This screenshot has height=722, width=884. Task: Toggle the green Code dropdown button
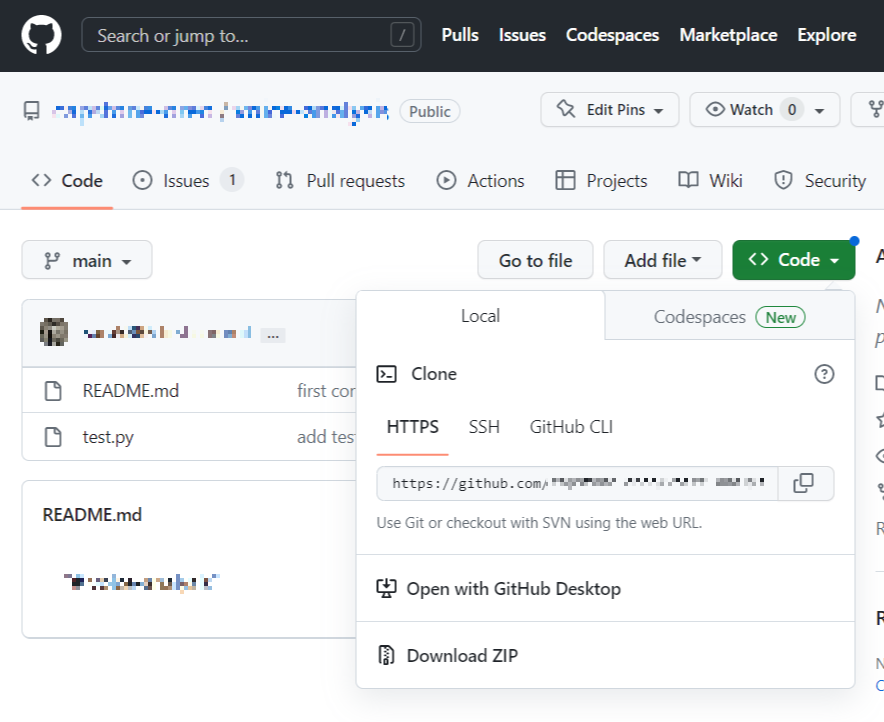[793, 260]
